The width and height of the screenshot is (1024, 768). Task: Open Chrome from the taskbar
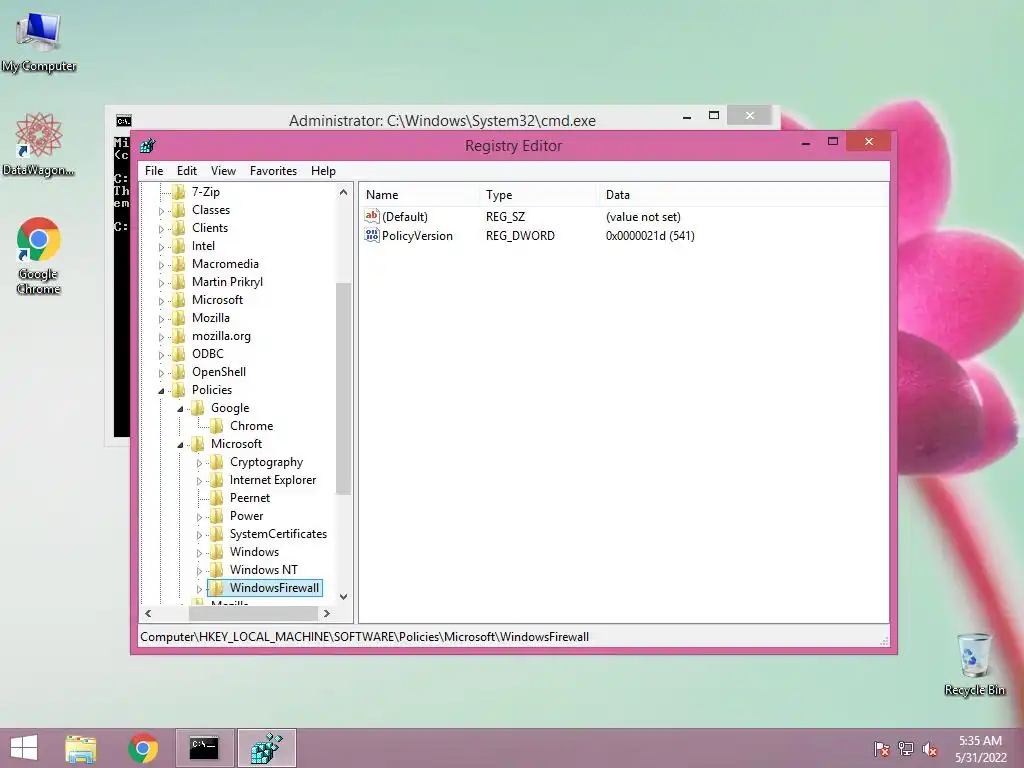click(x=143, y=748)
